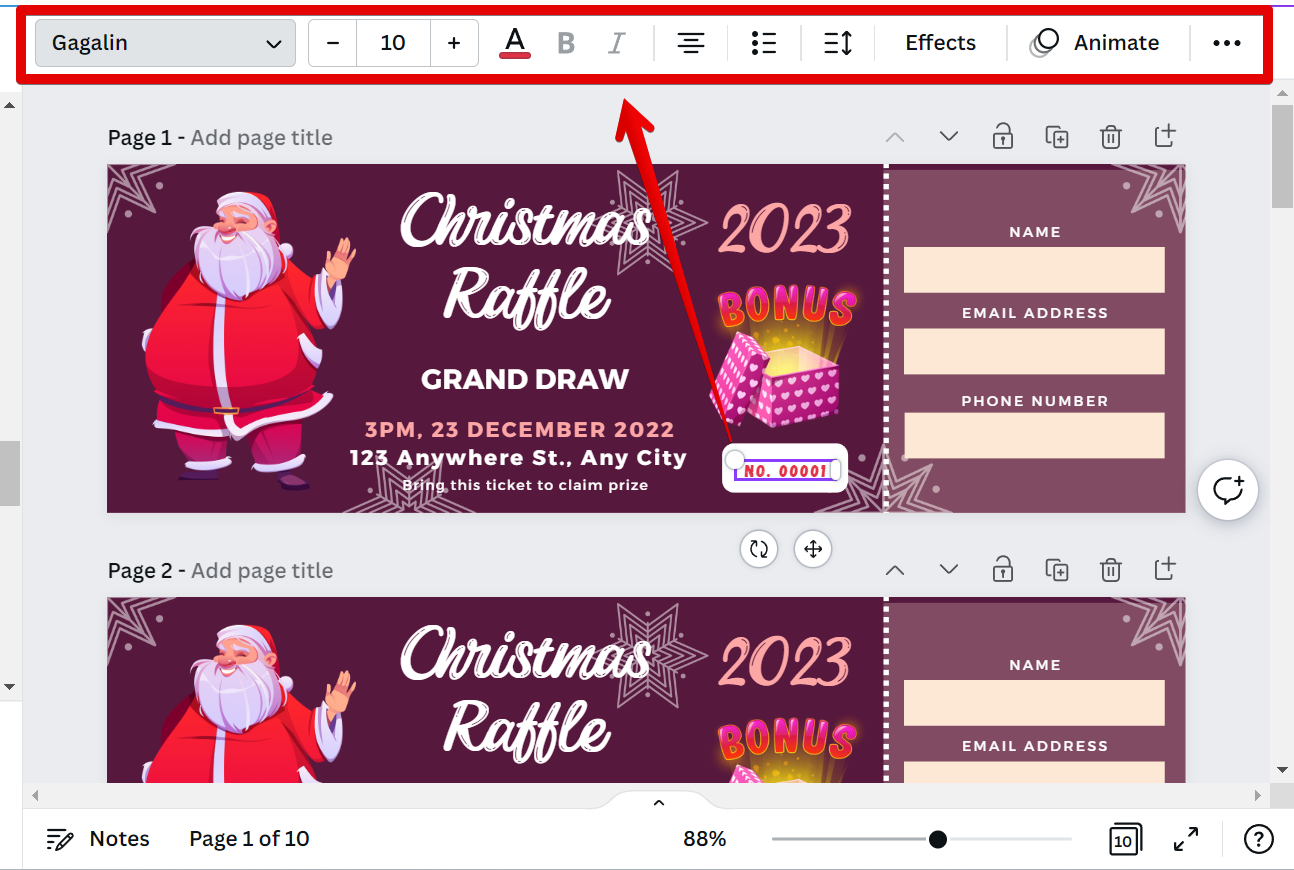Move Page 1 down with chevron

pos(948,137)
